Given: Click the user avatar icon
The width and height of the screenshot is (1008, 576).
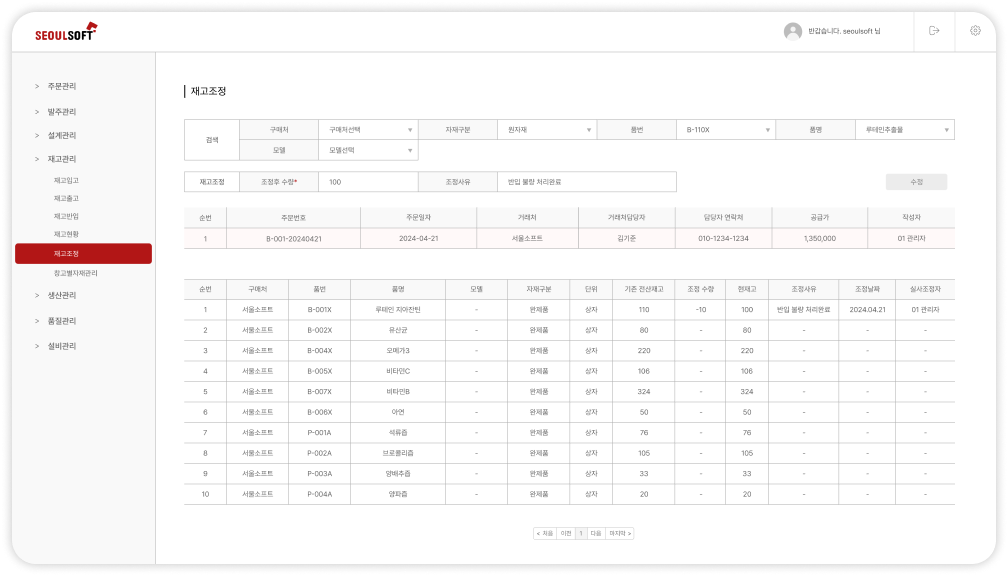Looking at the screenshot, I should click(x=793, y=31).
